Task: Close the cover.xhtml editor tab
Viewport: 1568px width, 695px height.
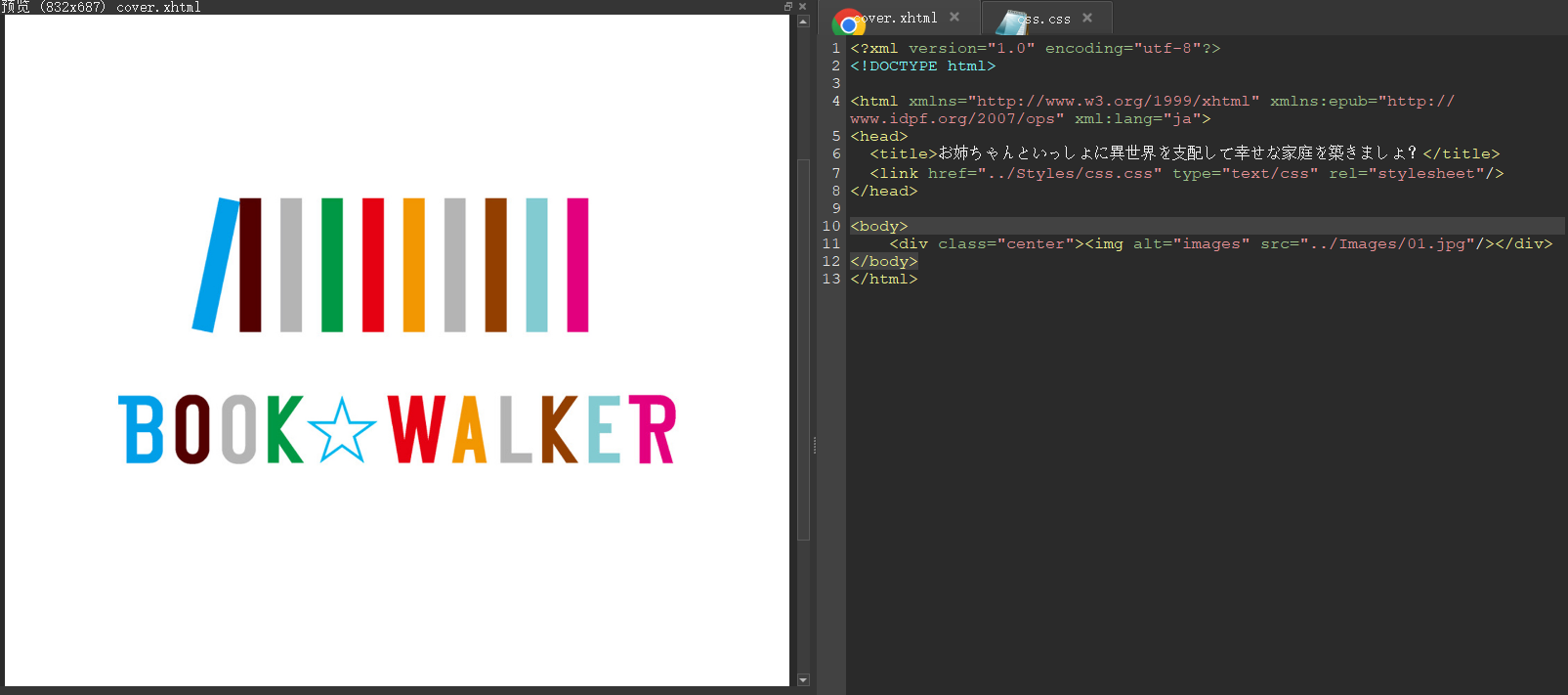Action: click(x=954, y=18)
